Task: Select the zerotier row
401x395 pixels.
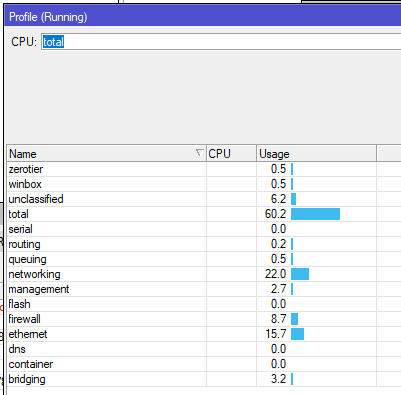Action: [204, 169]
